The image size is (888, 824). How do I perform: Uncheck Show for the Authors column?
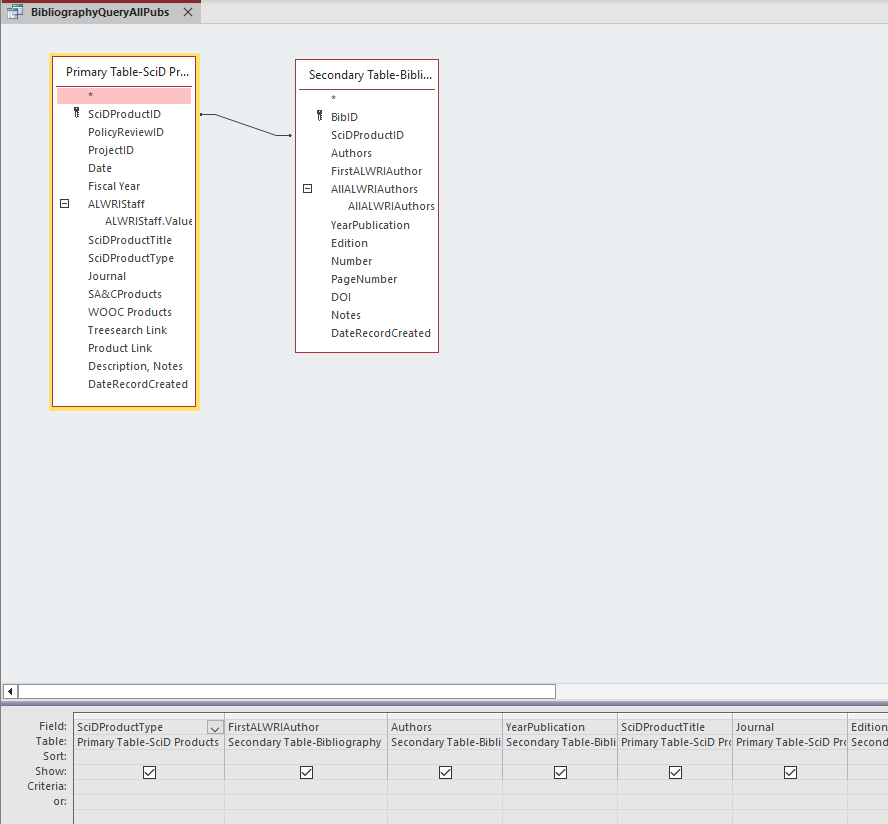point(446,772)
